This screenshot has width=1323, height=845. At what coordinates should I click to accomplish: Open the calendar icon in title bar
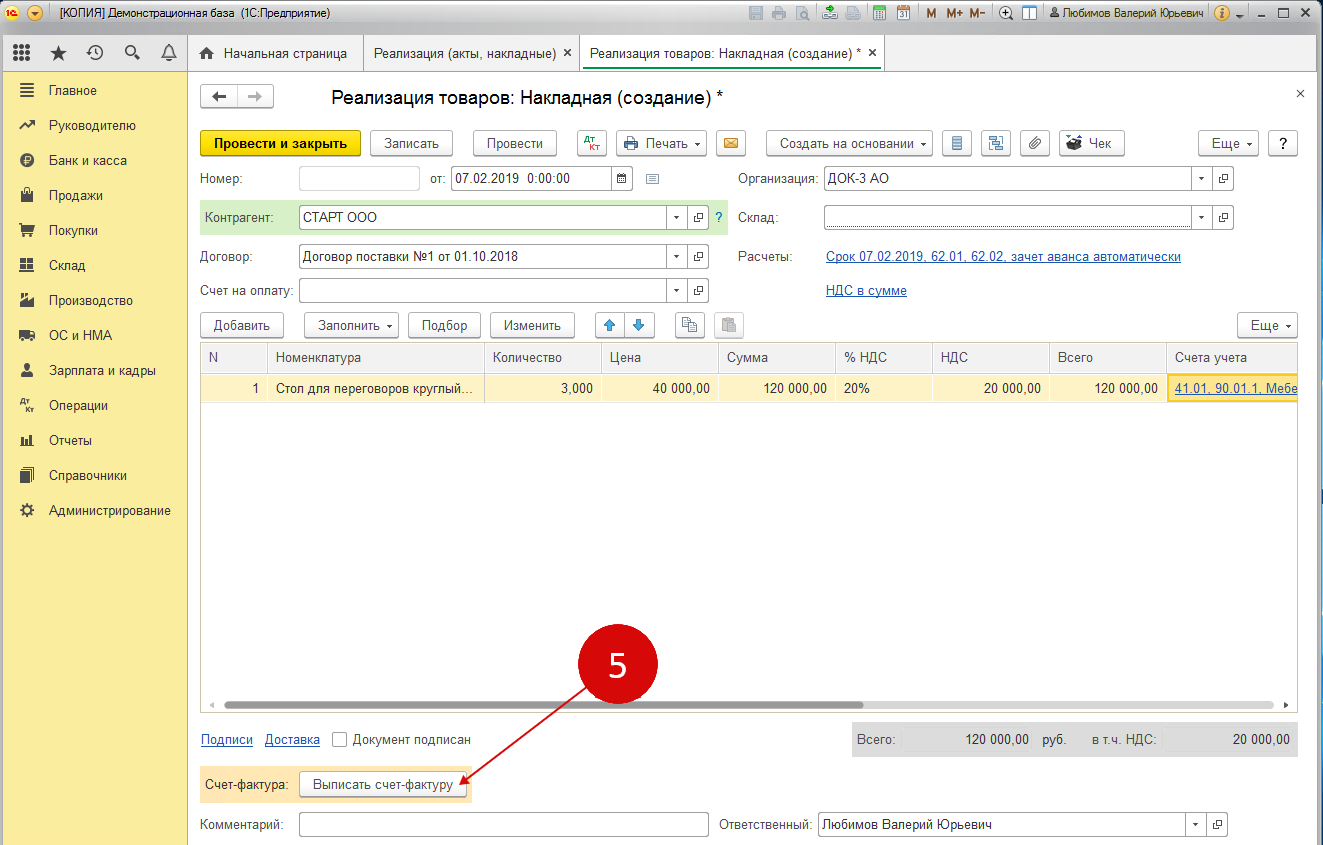[x=903, y=13]
